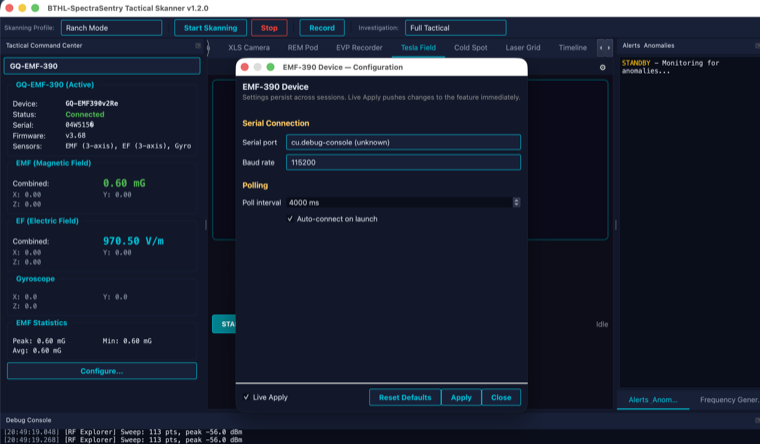760x444 pixels.
Task: Click the Serial: 04W5150 value
Action: (80, 125)
